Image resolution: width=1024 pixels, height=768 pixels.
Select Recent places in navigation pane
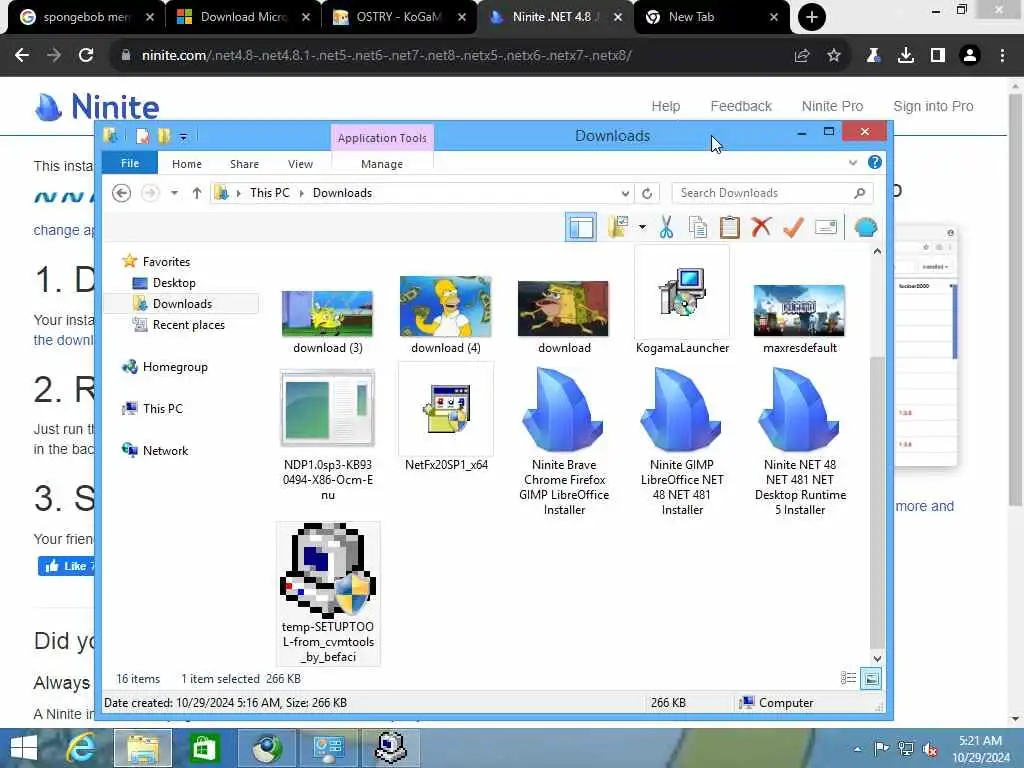(188, 325)
